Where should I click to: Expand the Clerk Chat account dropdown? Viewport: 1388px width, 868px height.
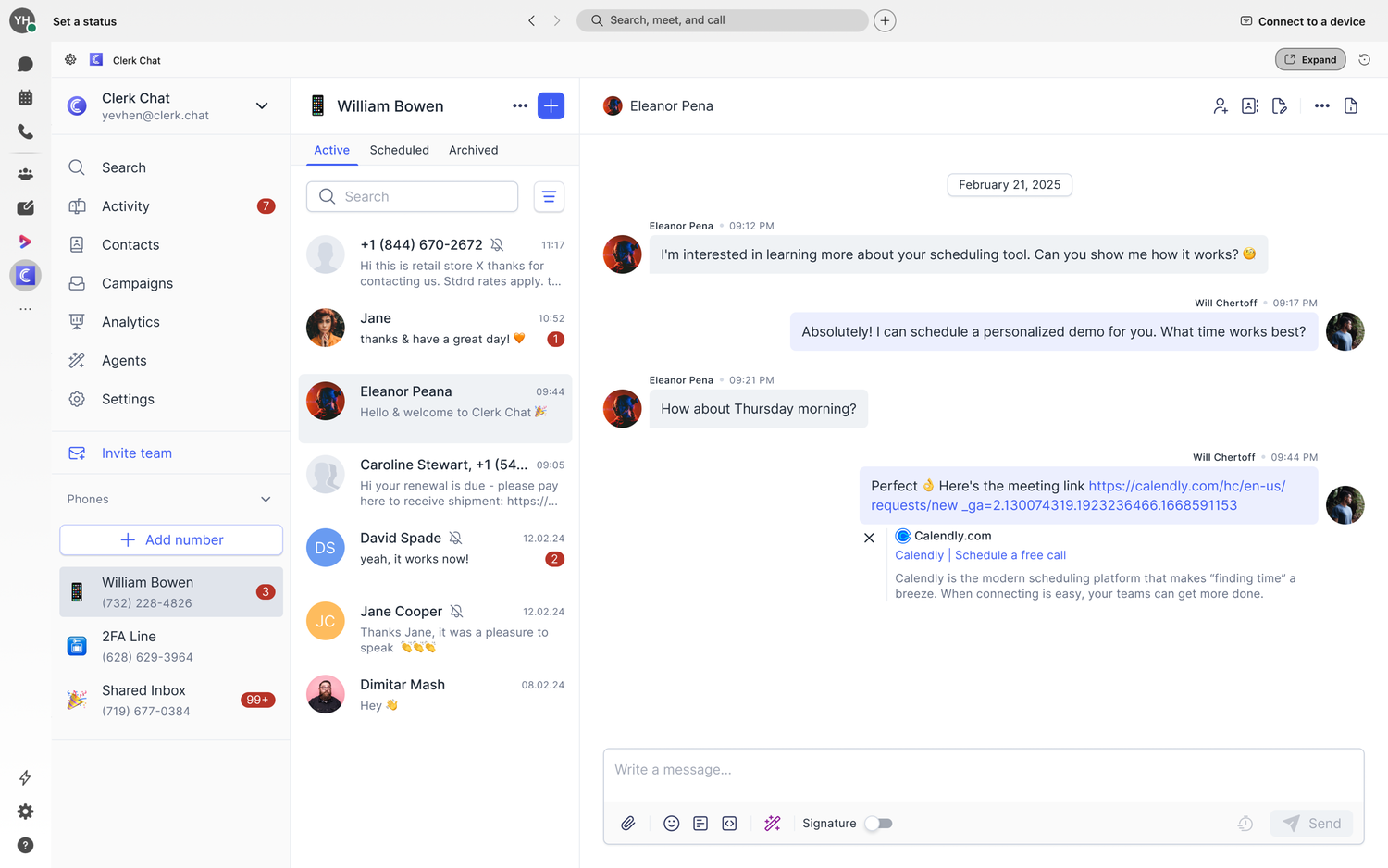click(262, 106)
